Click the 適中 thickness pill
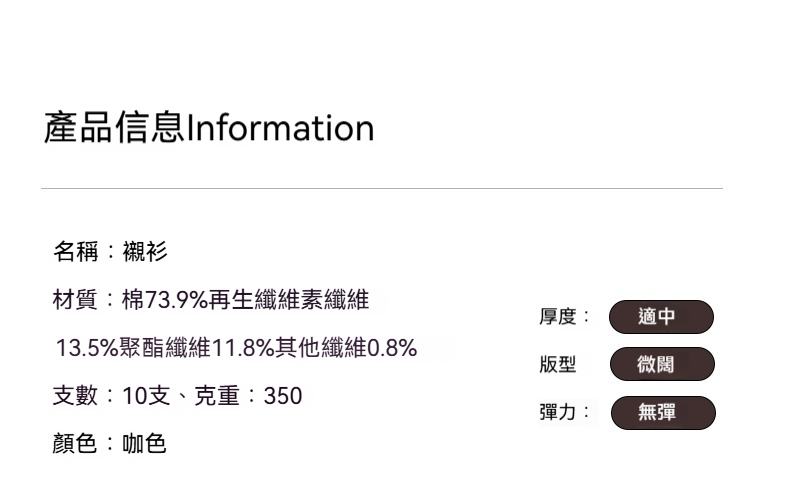 pyautogui.click(x=661, y=317)
